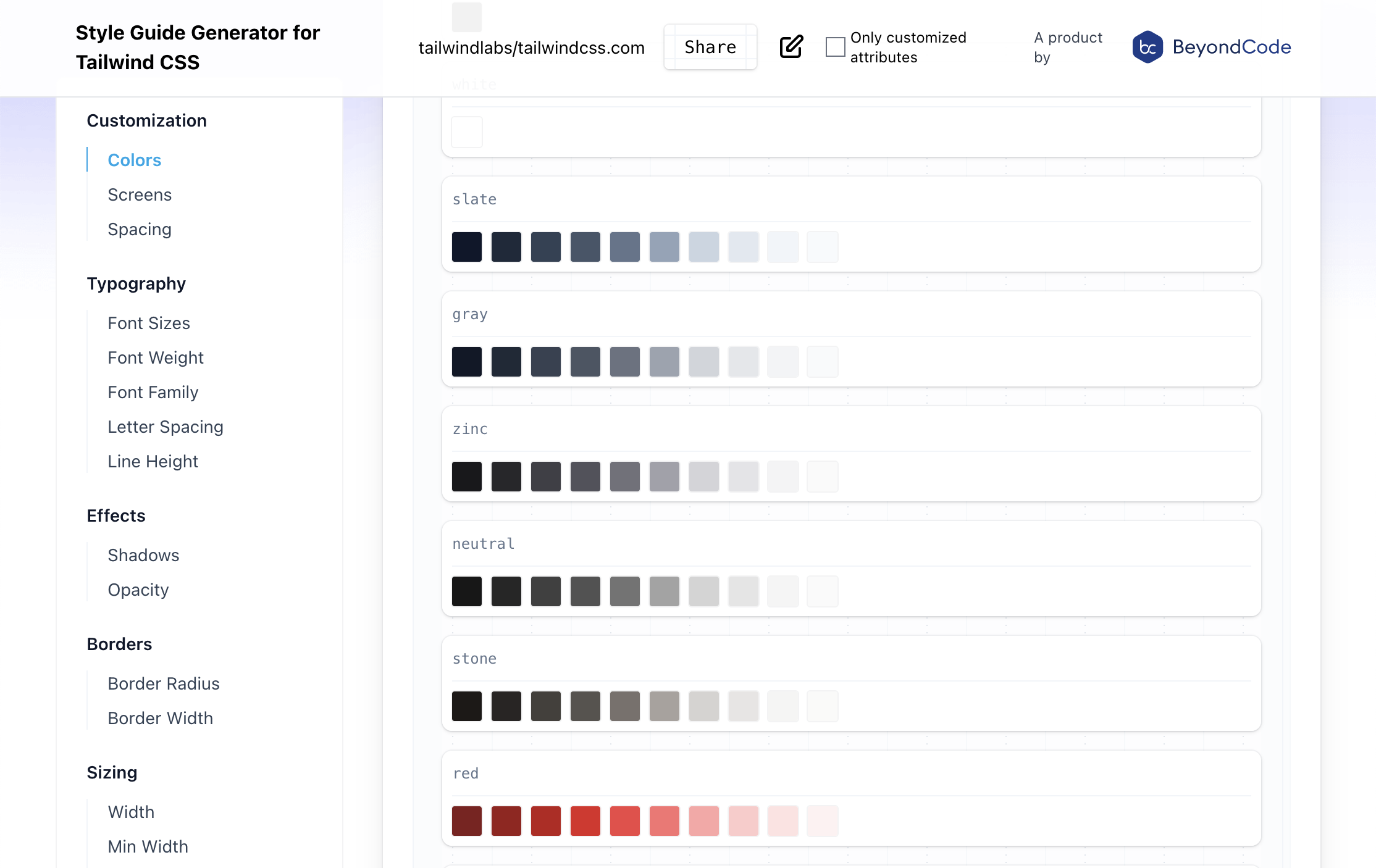Select the Colors section in sidebar

point(135,159)
